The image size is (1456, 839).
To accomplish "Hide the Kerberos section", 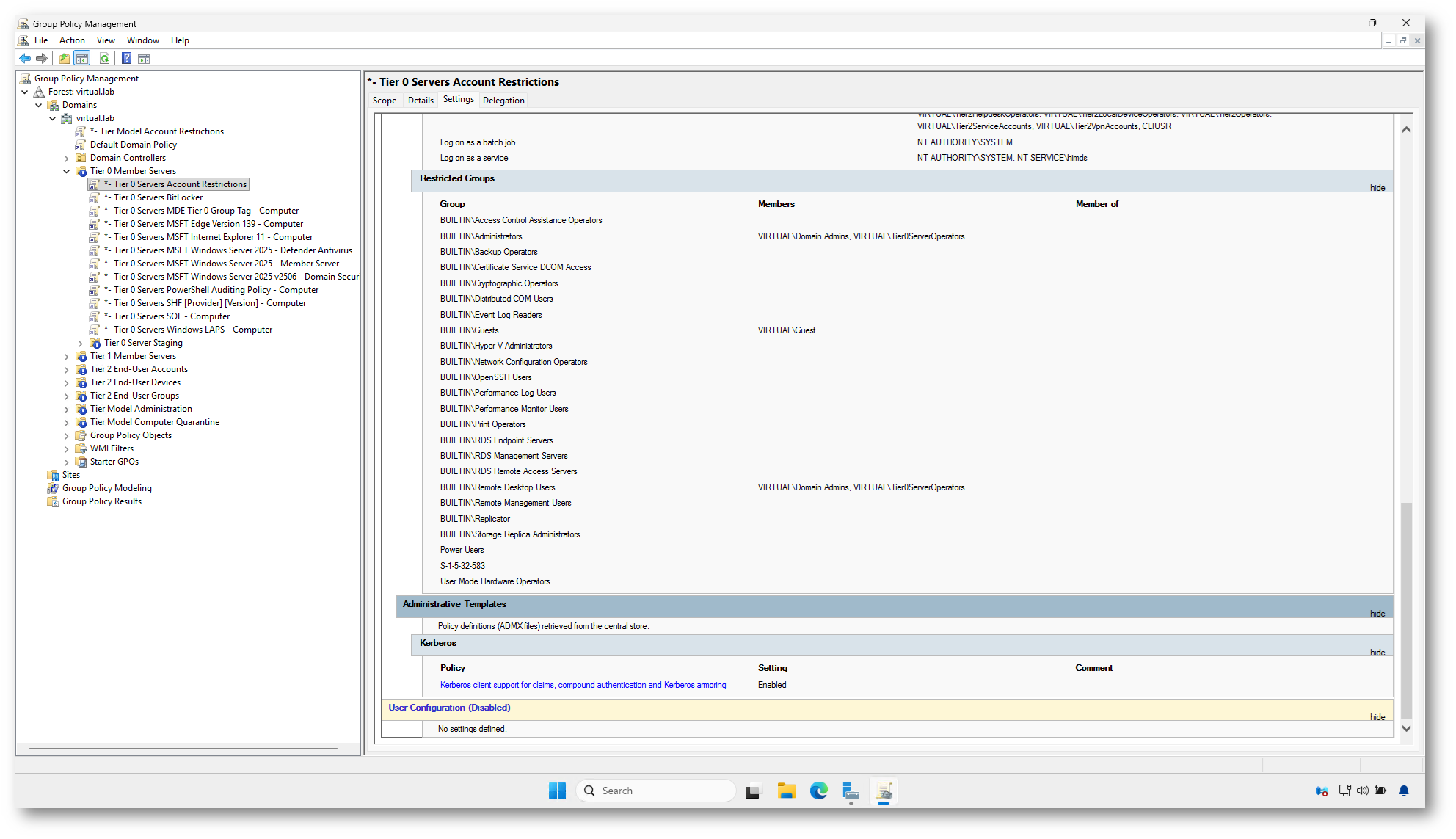I will pos(1377,653).
